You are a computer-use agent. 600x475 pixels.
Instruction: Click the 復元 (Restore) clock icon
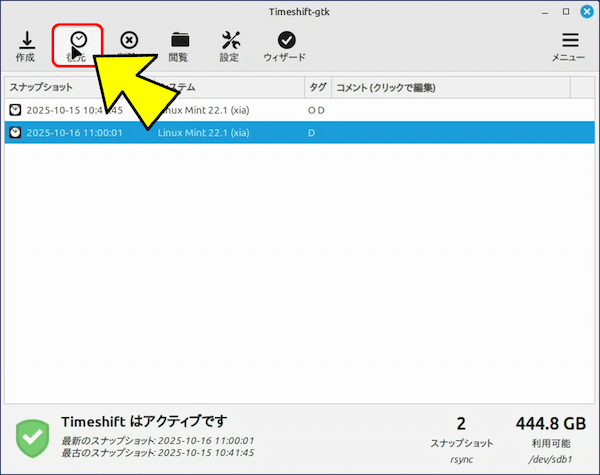click(78, 41)
